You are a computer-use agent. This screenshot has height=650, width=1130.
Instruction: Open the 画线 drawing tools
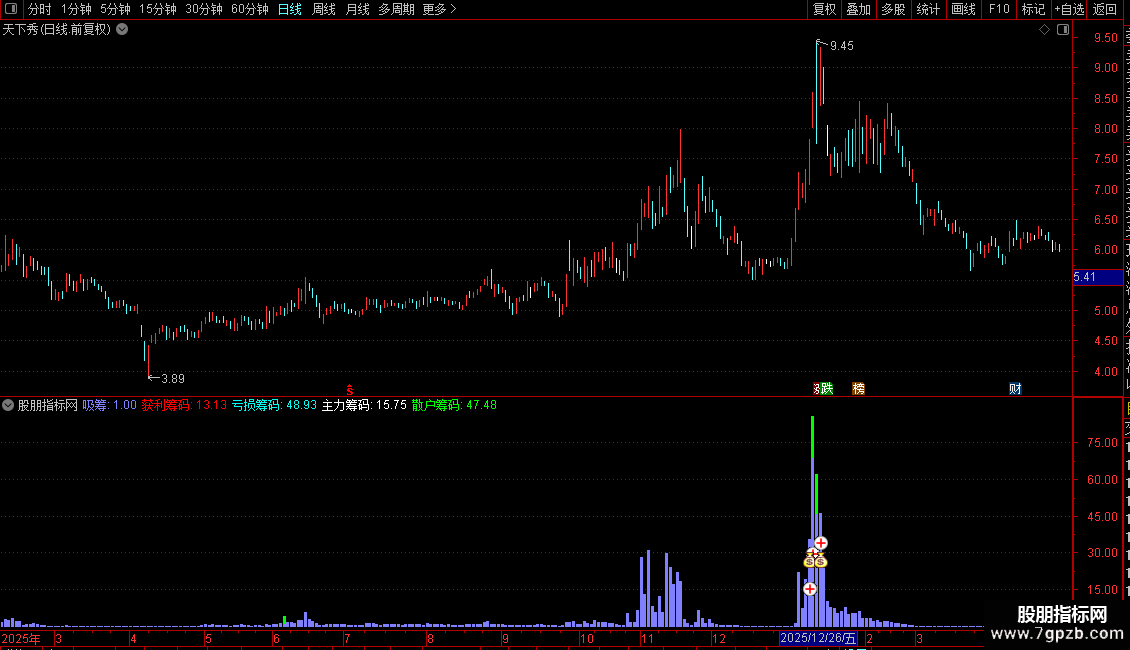(964, 9)
